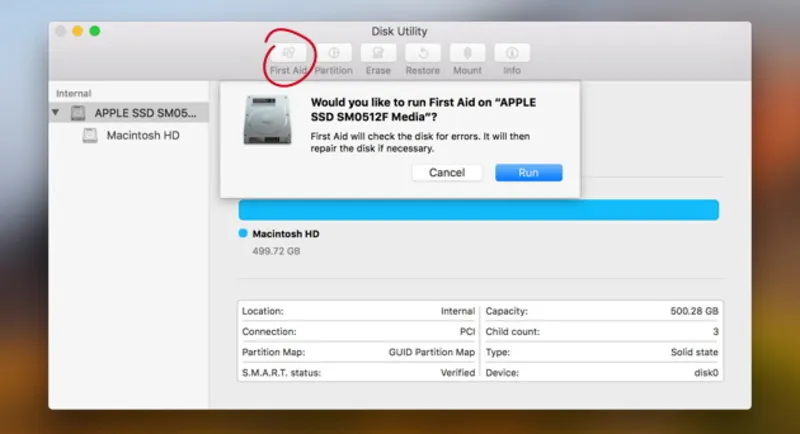
Task: Click the S.M.A.R.T. status label
Action: [282, 373]
